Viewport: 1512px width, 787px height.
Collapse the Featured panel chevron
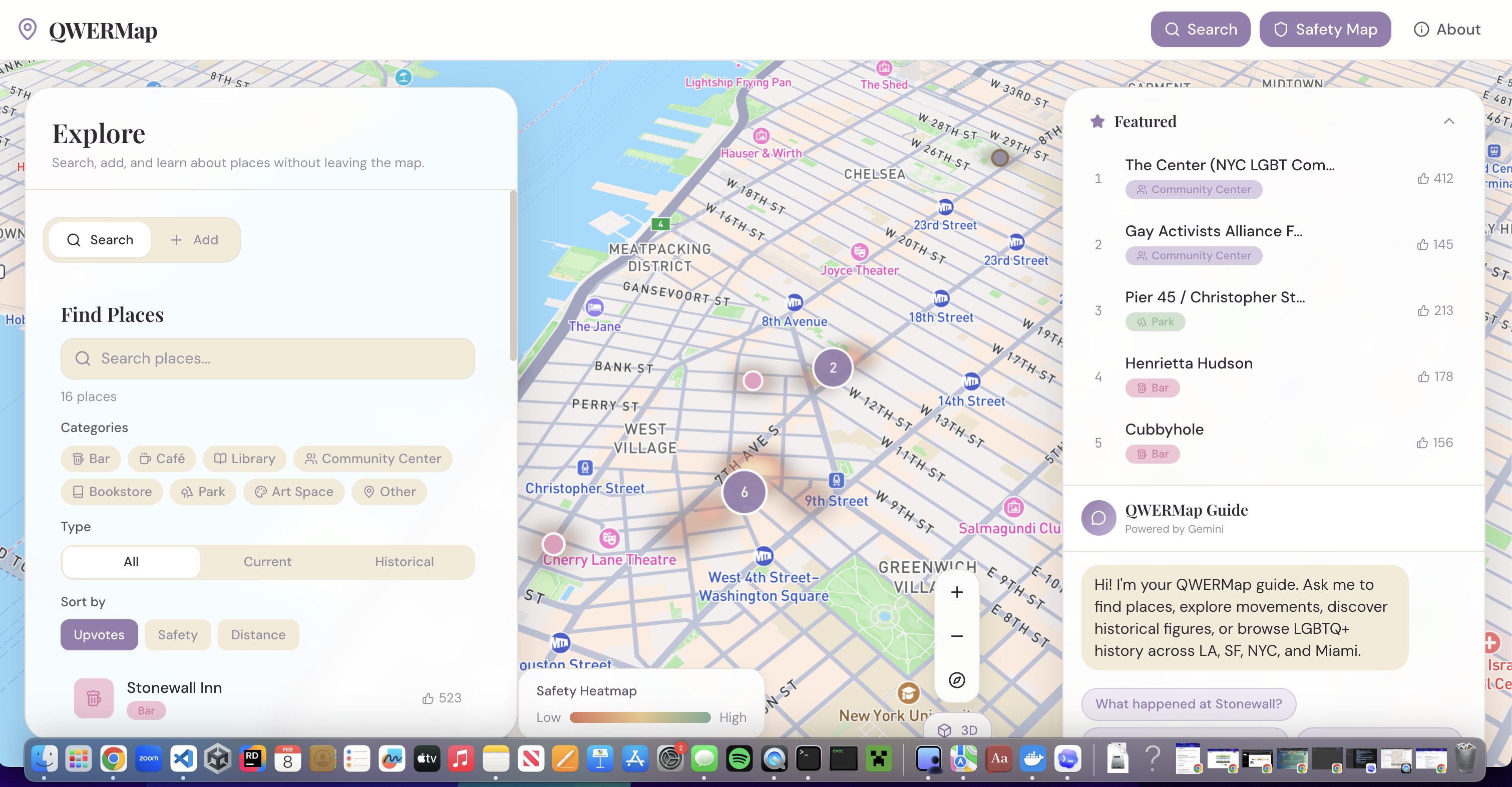pyautogui.click(x=1448, y=122)
